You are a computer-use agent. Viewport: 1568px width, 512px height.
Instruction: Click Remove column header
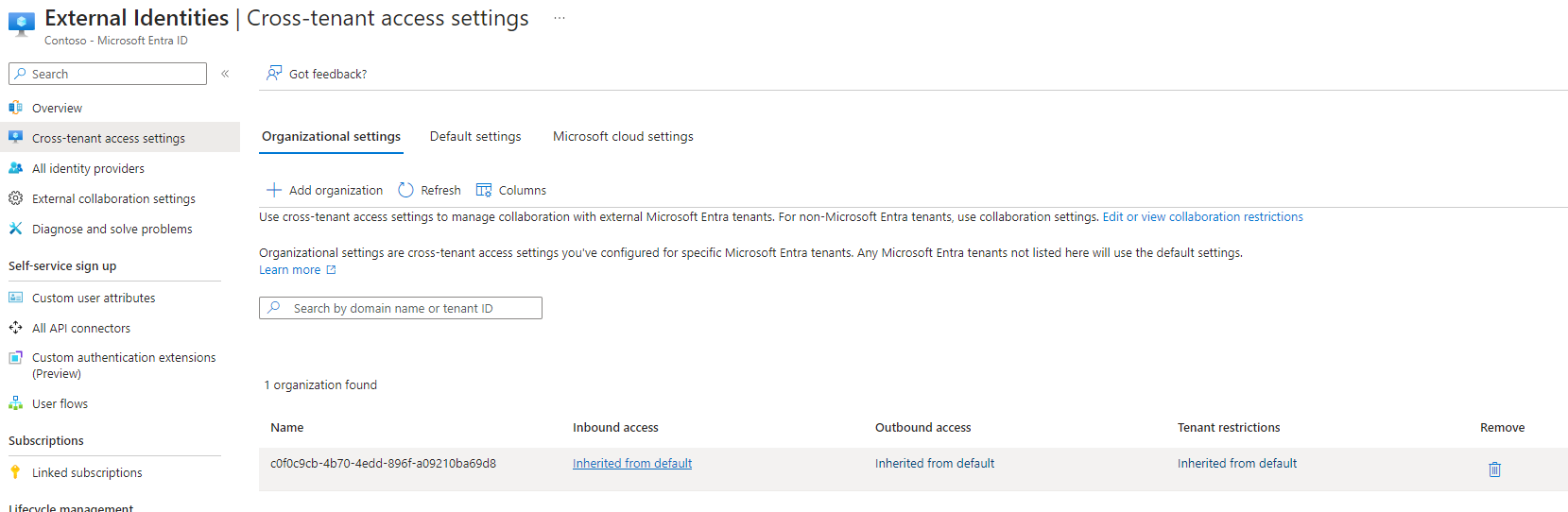coord(1502,428)
